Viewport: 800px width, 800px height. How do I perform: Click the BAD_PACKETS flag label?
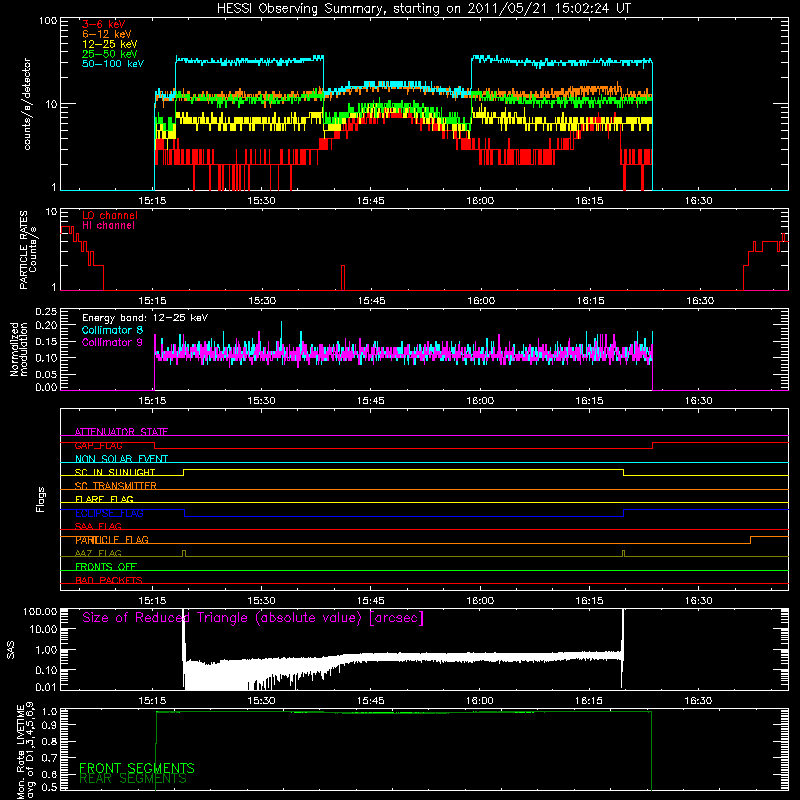coord(109,580)
